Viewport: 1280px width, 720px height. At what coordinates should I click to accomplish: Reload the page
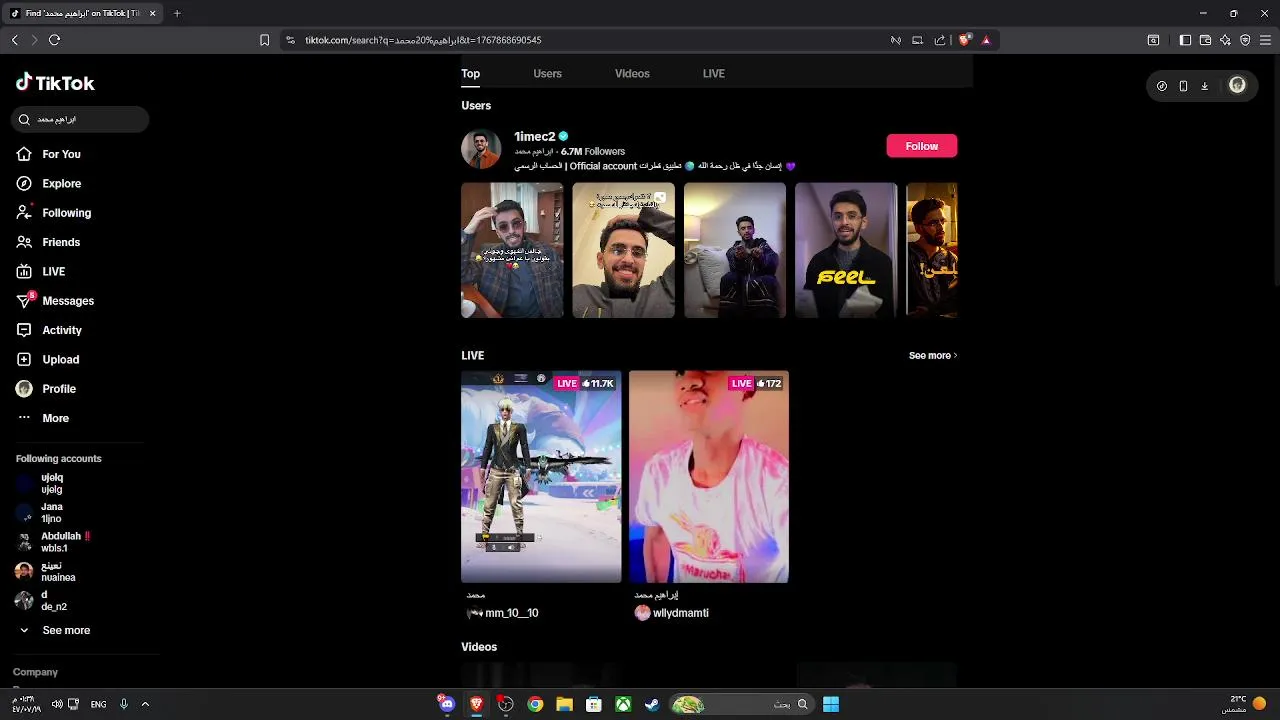pos(54,40)
